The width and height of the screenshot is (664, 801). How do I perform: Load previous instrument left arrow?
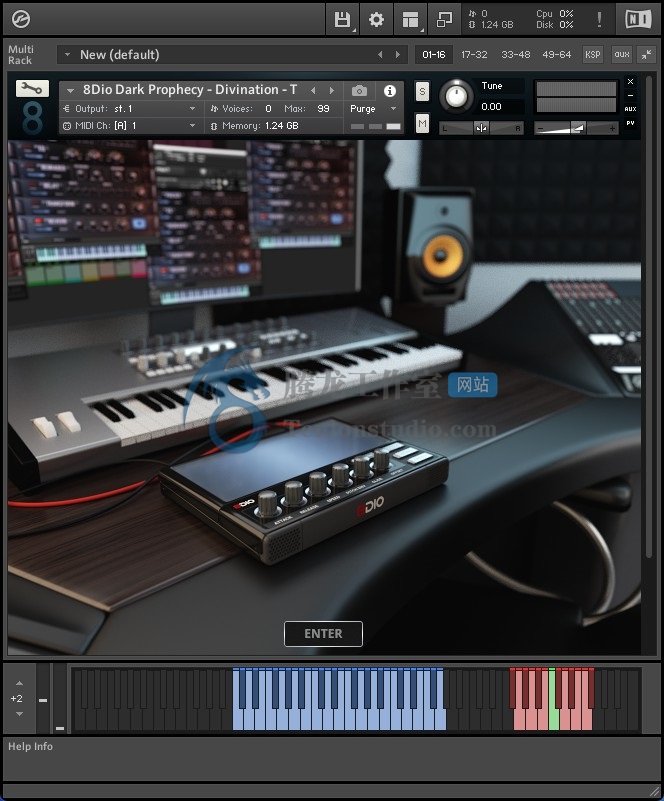click(313, 90)
